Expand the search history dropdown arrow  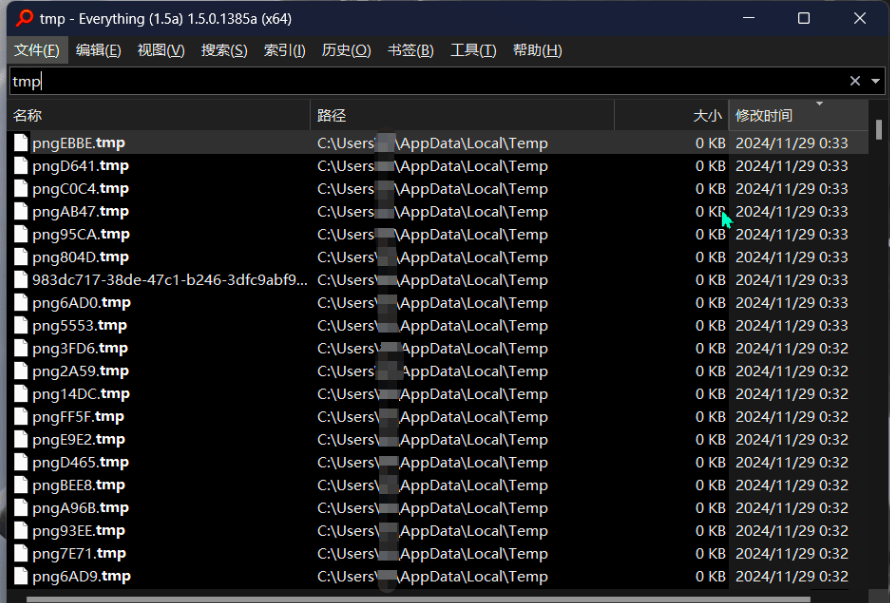(876, 81)
